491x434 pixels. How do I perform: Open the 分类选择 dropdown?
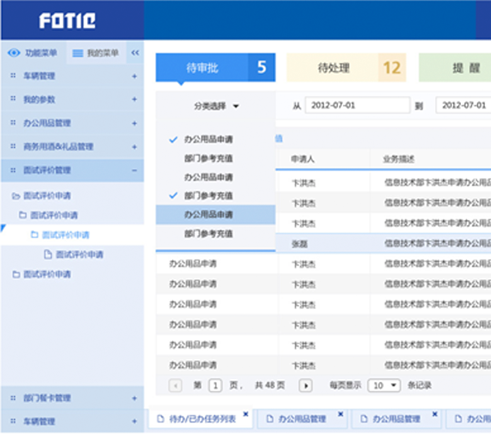pyautogui.click(x=216, y=106)
